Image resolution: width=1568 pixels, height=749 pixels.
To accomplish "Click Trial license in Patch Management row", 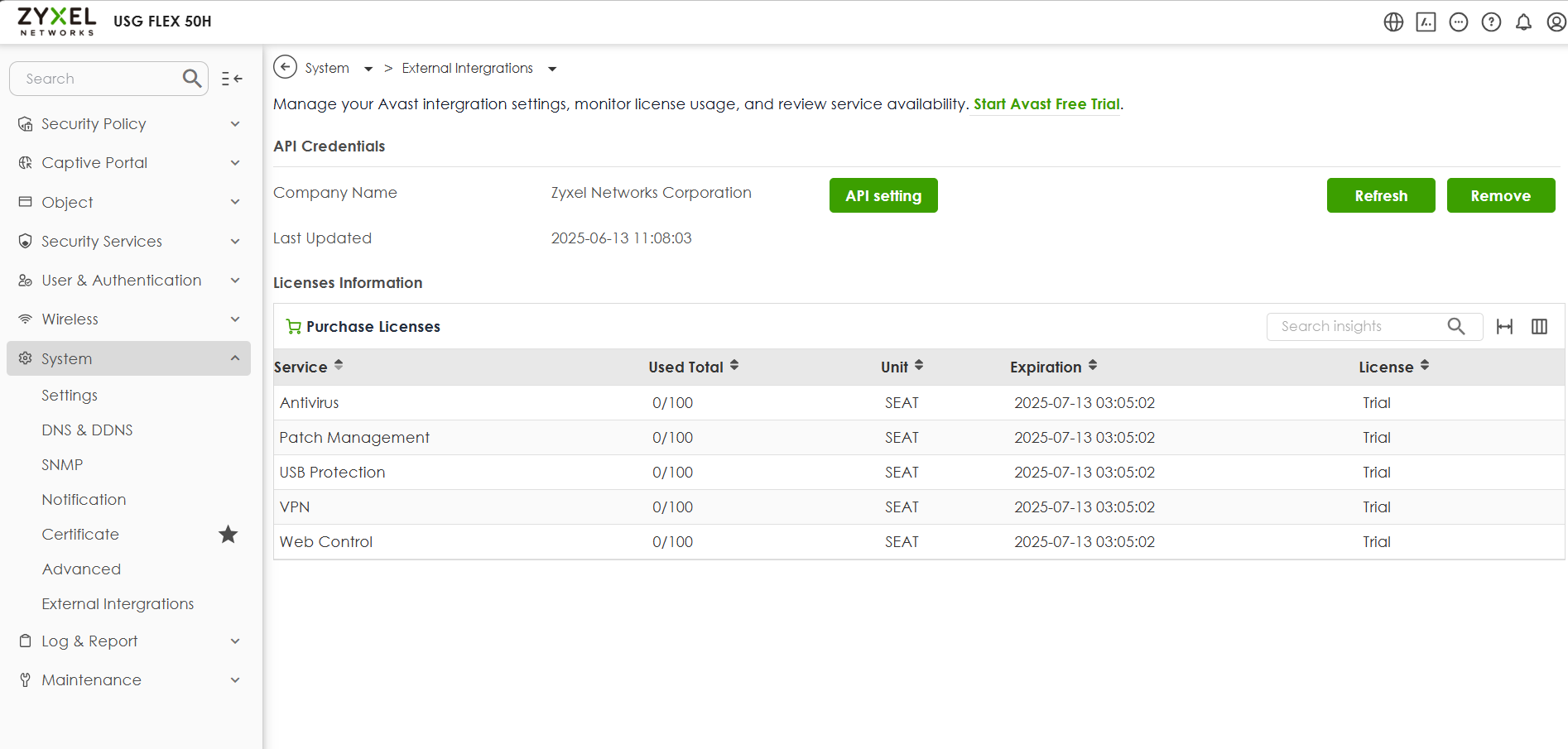I will pos(1377,438).
